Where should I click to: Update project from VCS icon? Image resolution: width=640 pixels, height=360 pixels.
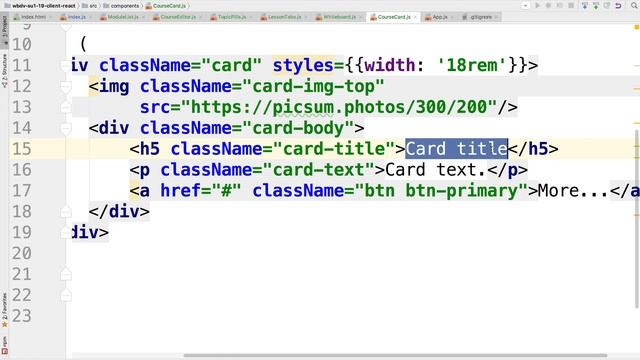(x=585, y=6)
